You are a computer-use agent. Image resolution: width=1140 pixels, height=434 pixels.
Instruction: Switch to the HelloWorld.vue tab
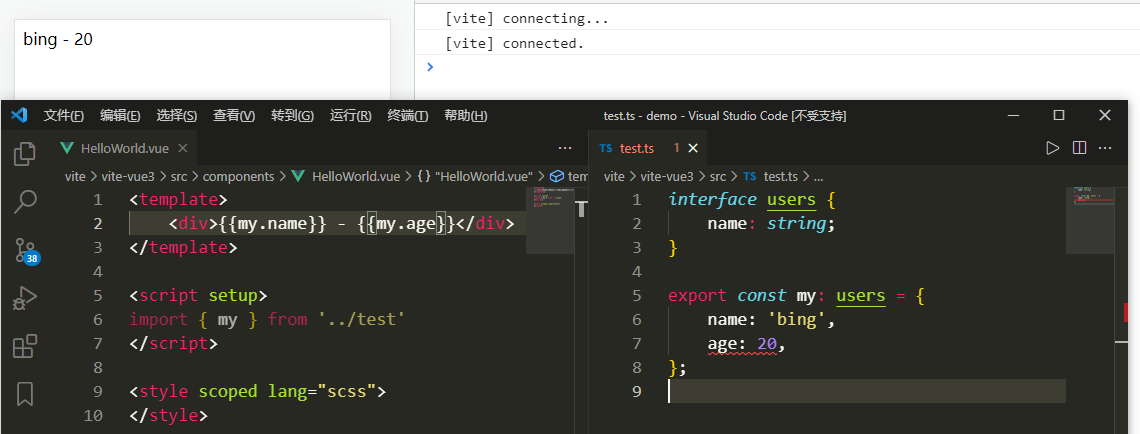pos(124,148)
